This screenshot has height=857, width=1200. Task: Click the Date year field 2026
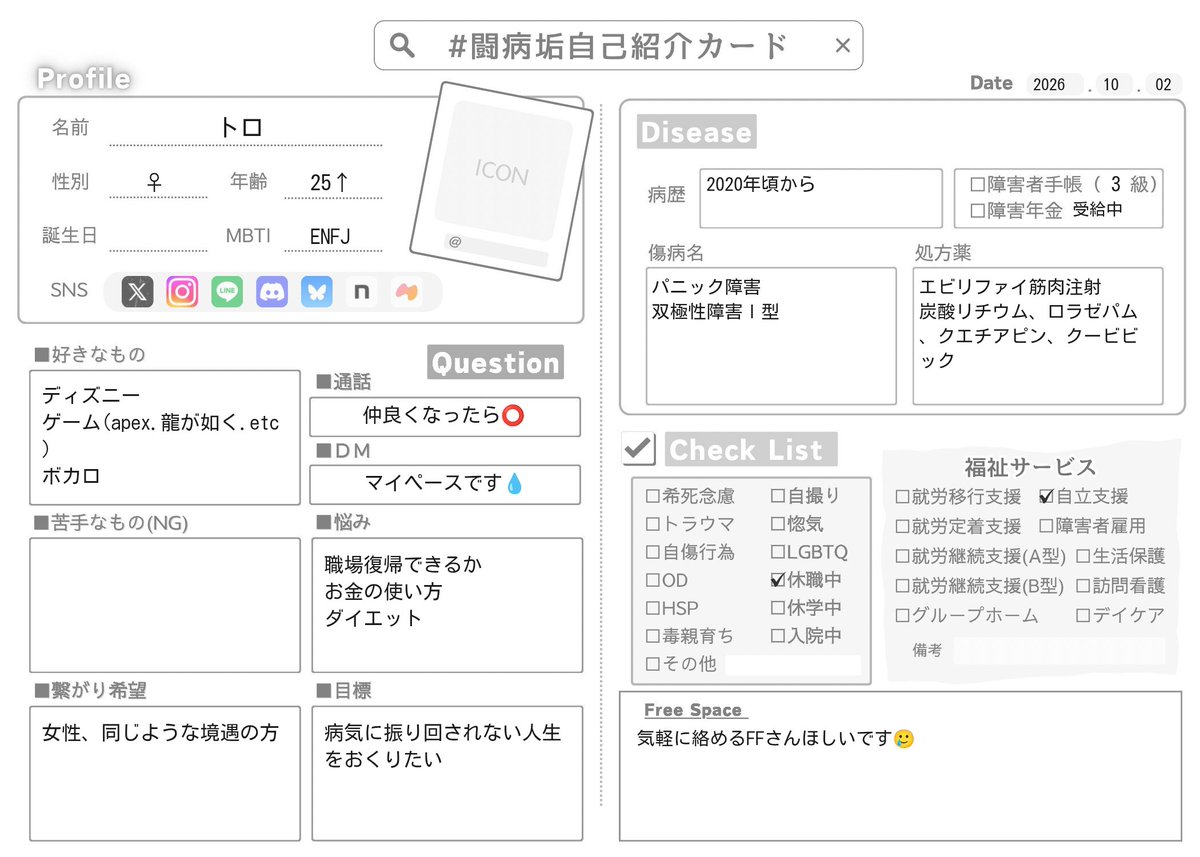tap(1053, 85)
